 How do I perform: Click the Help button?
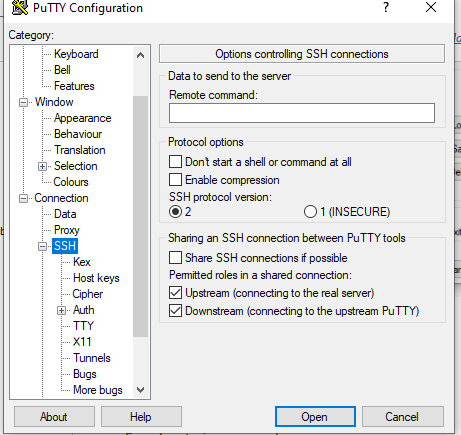click(141, 417)
